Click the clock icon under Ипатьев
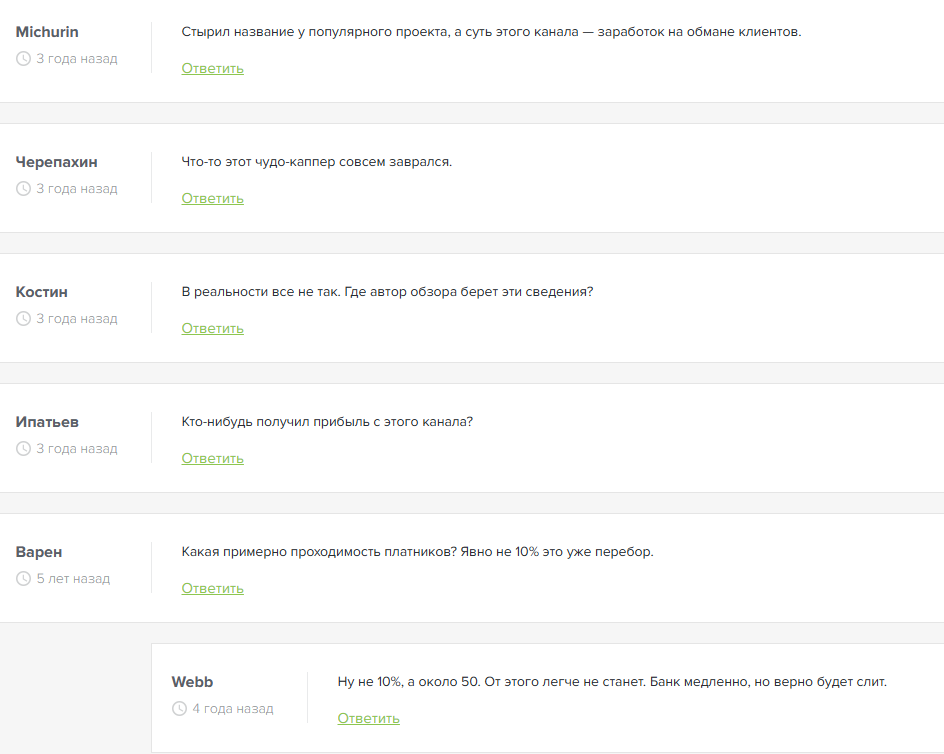944x754 pixels. tap(24, 449)
